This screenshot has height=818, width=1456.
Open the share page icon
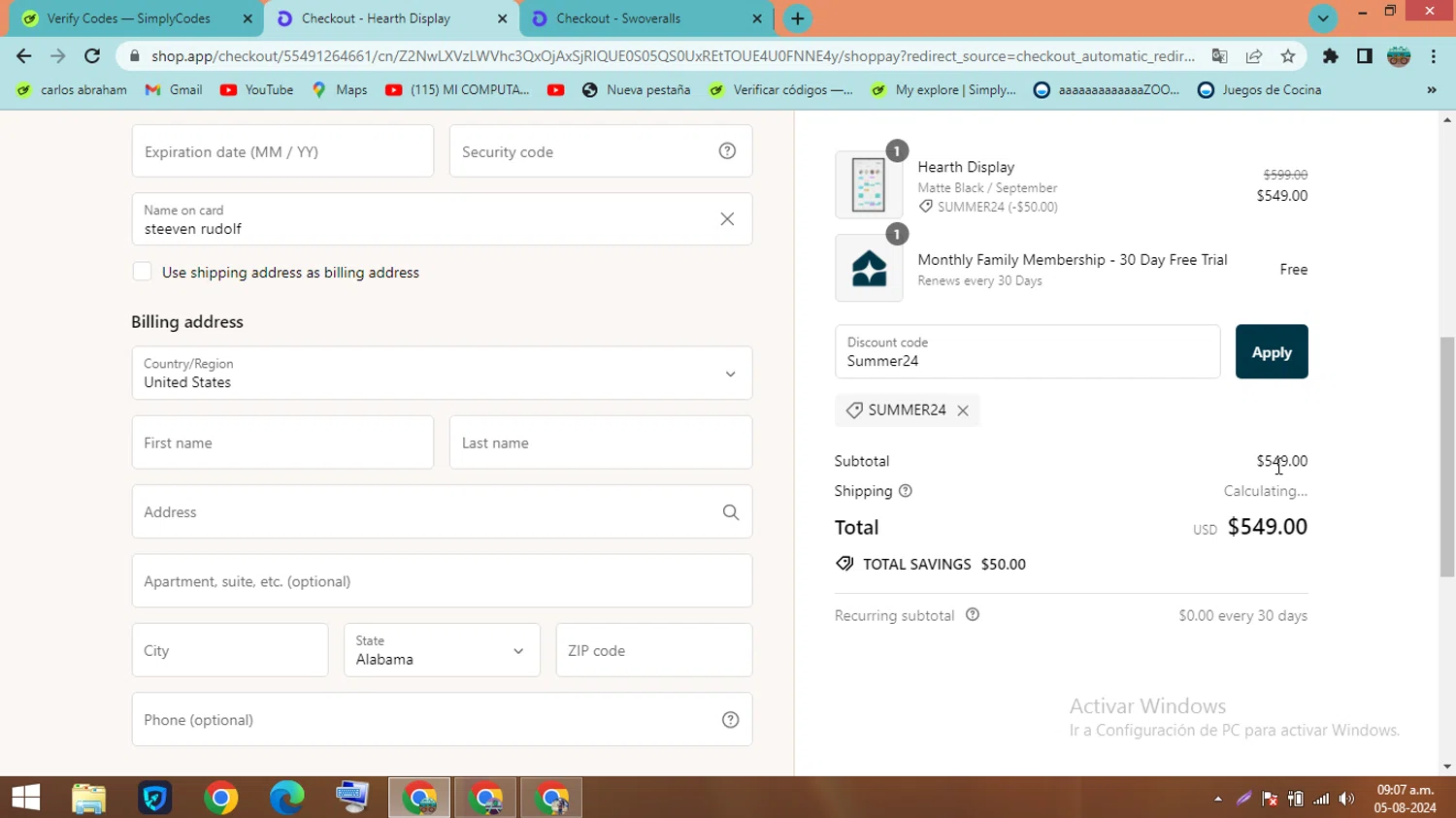tap(1254, 56)
